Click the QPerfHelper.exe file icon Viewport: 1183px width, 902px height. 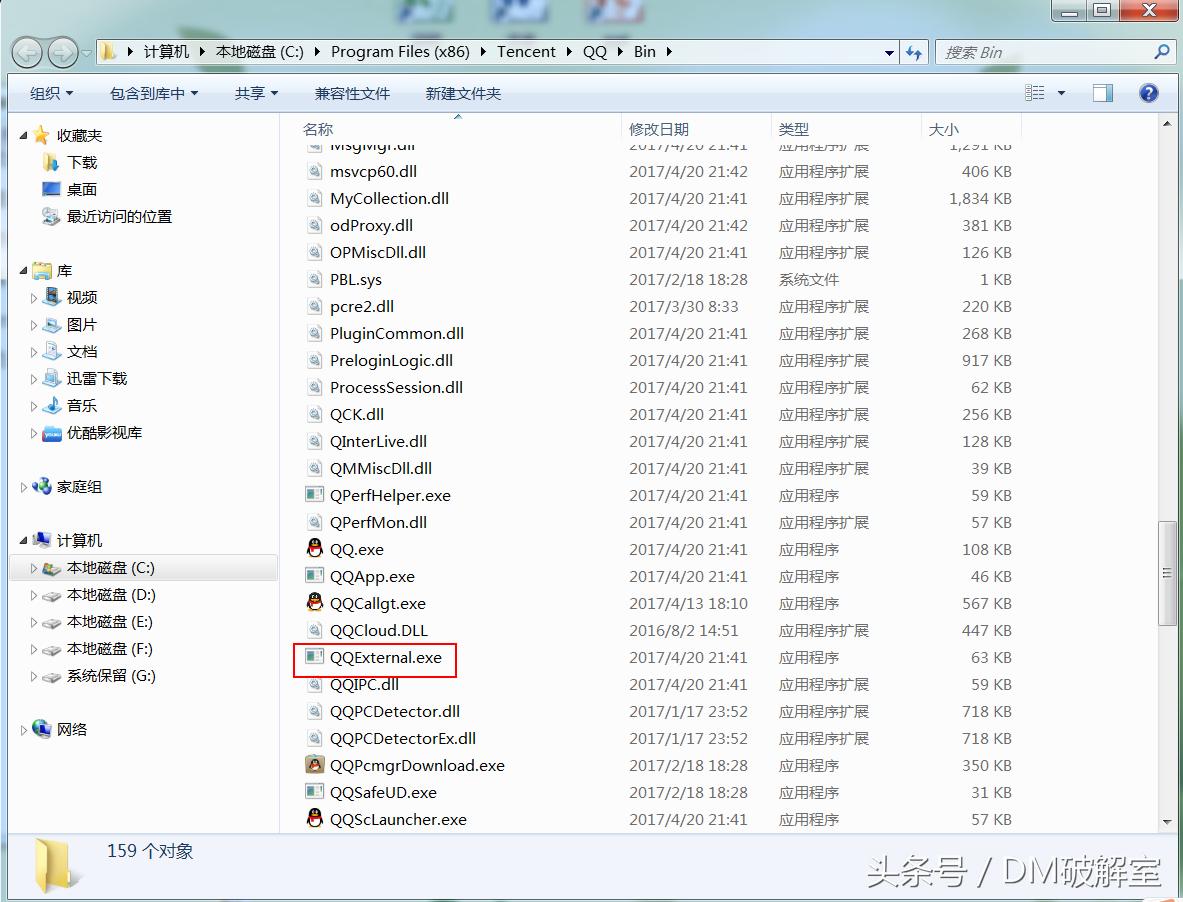click(315, 495)
